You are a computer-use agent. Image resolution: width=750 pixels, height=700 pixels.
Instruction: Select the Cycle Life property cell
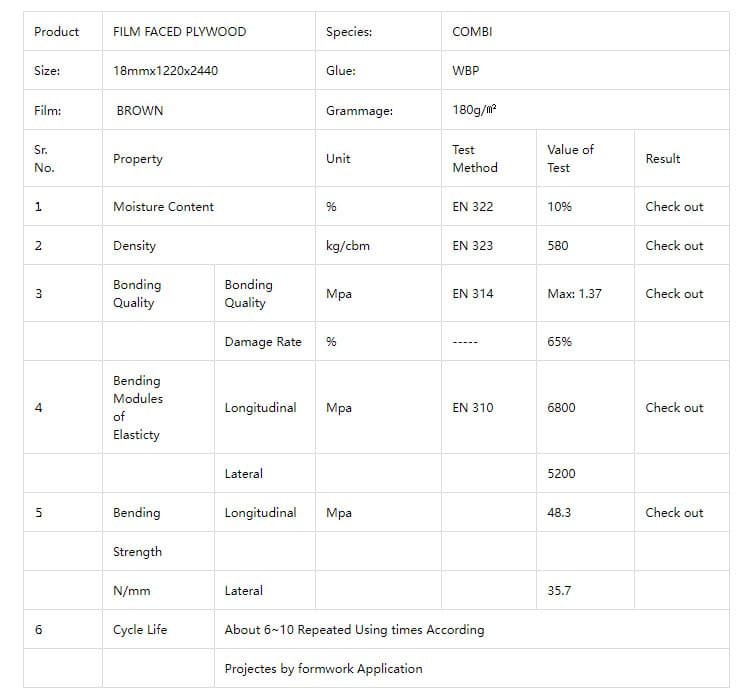tap(140, 630)
